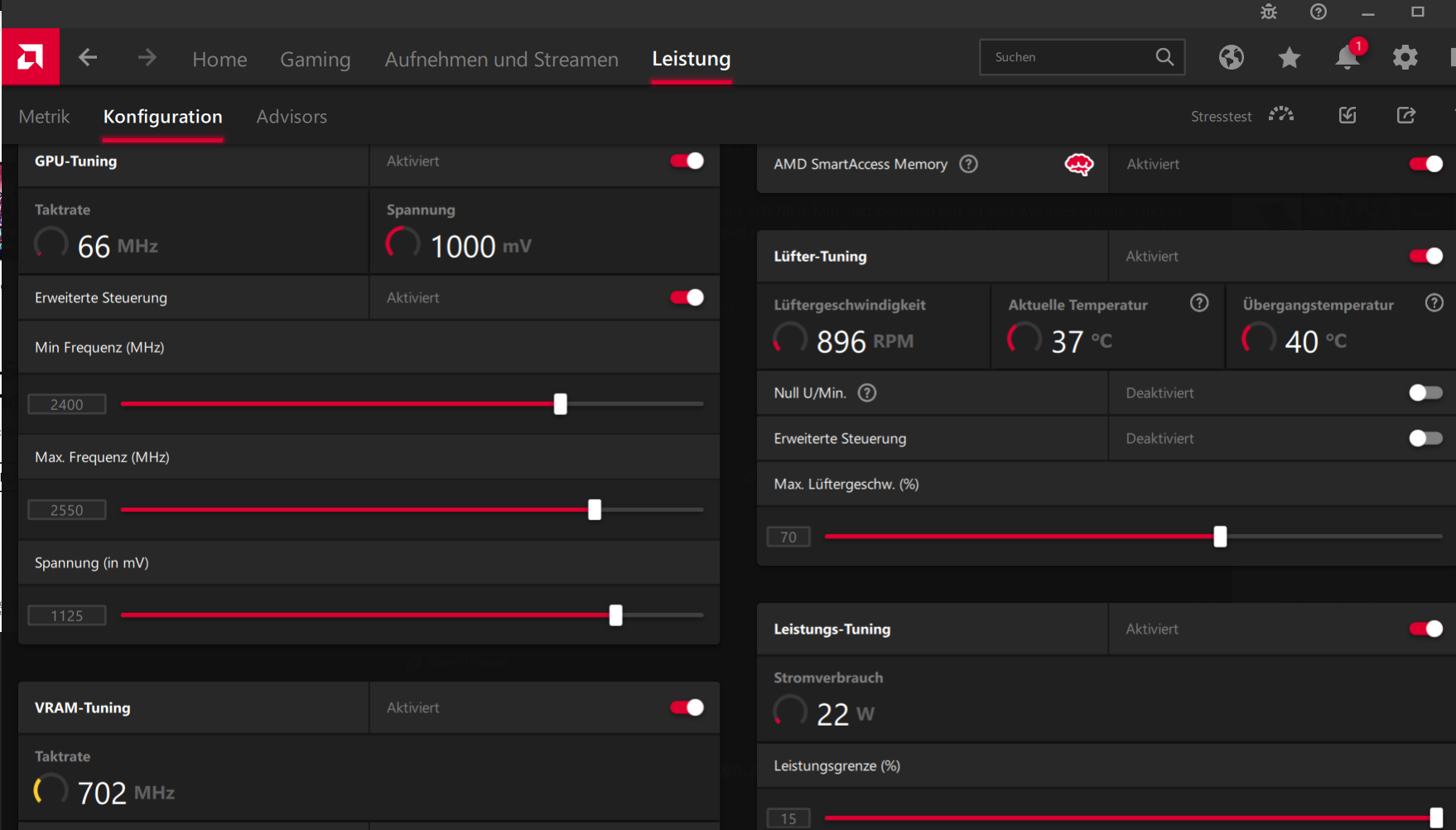Turn off AMD SmartAccess Memory toggle
Image resolution: width=1456 pixels, height=830 pixels.
(1426, 164)
